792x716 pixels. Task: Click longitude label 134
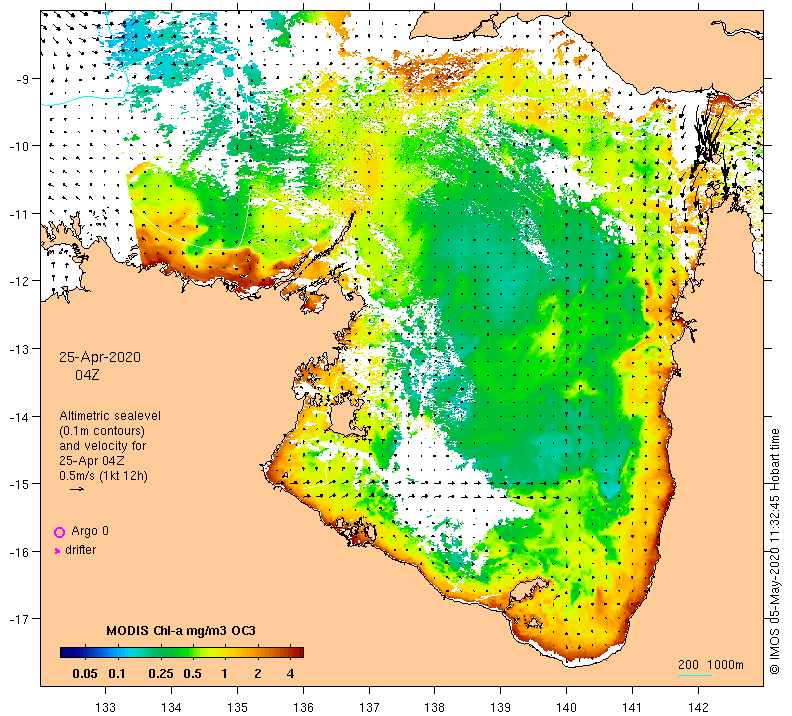point(171,707)
